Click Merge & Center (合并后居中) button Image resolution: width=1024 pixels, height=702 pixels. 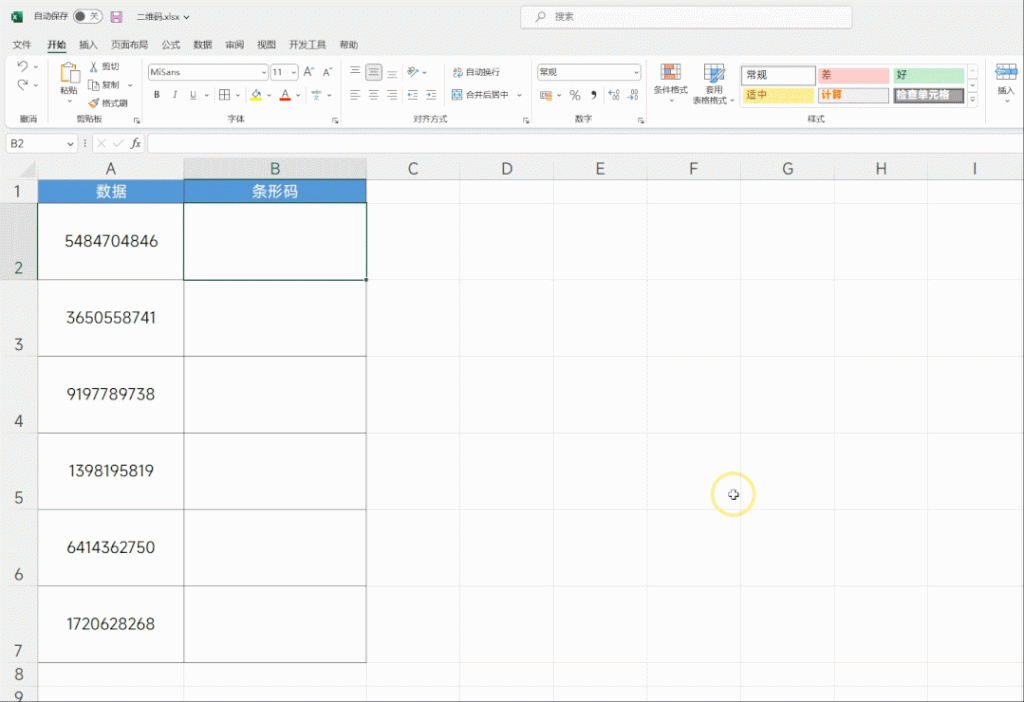(x=481, y=95)
